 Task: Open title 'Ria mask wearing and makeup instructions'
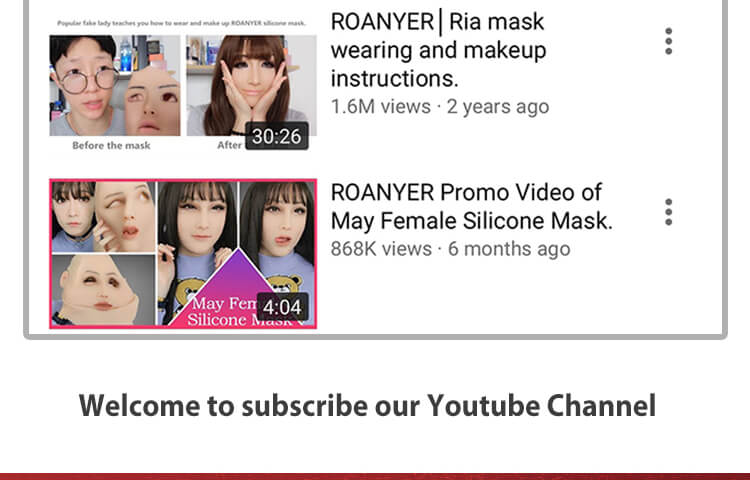(x=438, y=50)
